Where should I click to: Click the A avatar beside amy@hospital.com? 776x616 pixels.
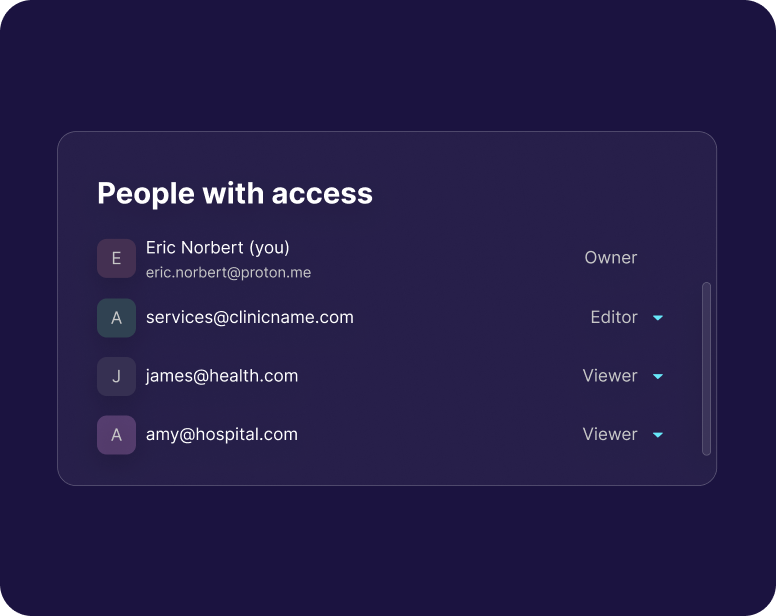116,435
